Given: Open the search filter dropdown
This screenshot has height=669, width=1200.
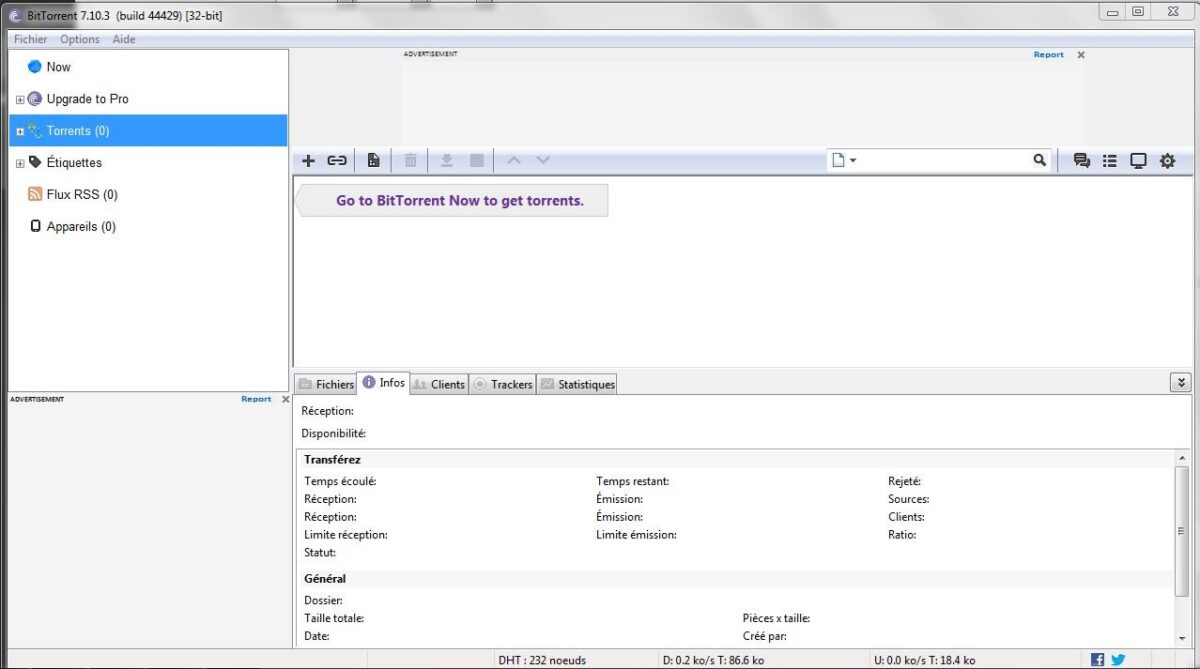Looking at the screenshot, I should coord(851,160).
